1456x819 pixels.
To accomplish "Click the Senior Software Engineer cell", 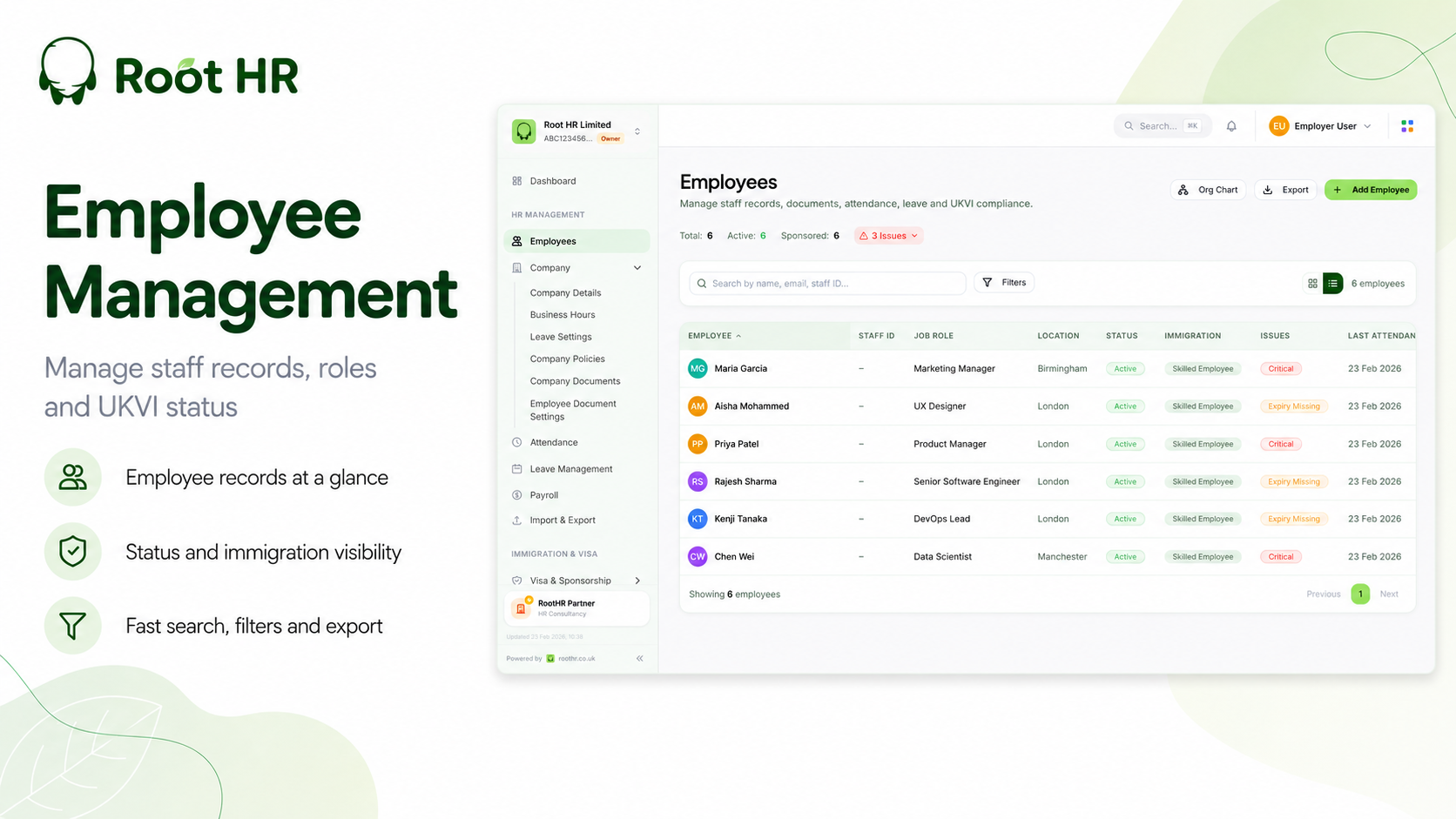I will pos(967,481).
